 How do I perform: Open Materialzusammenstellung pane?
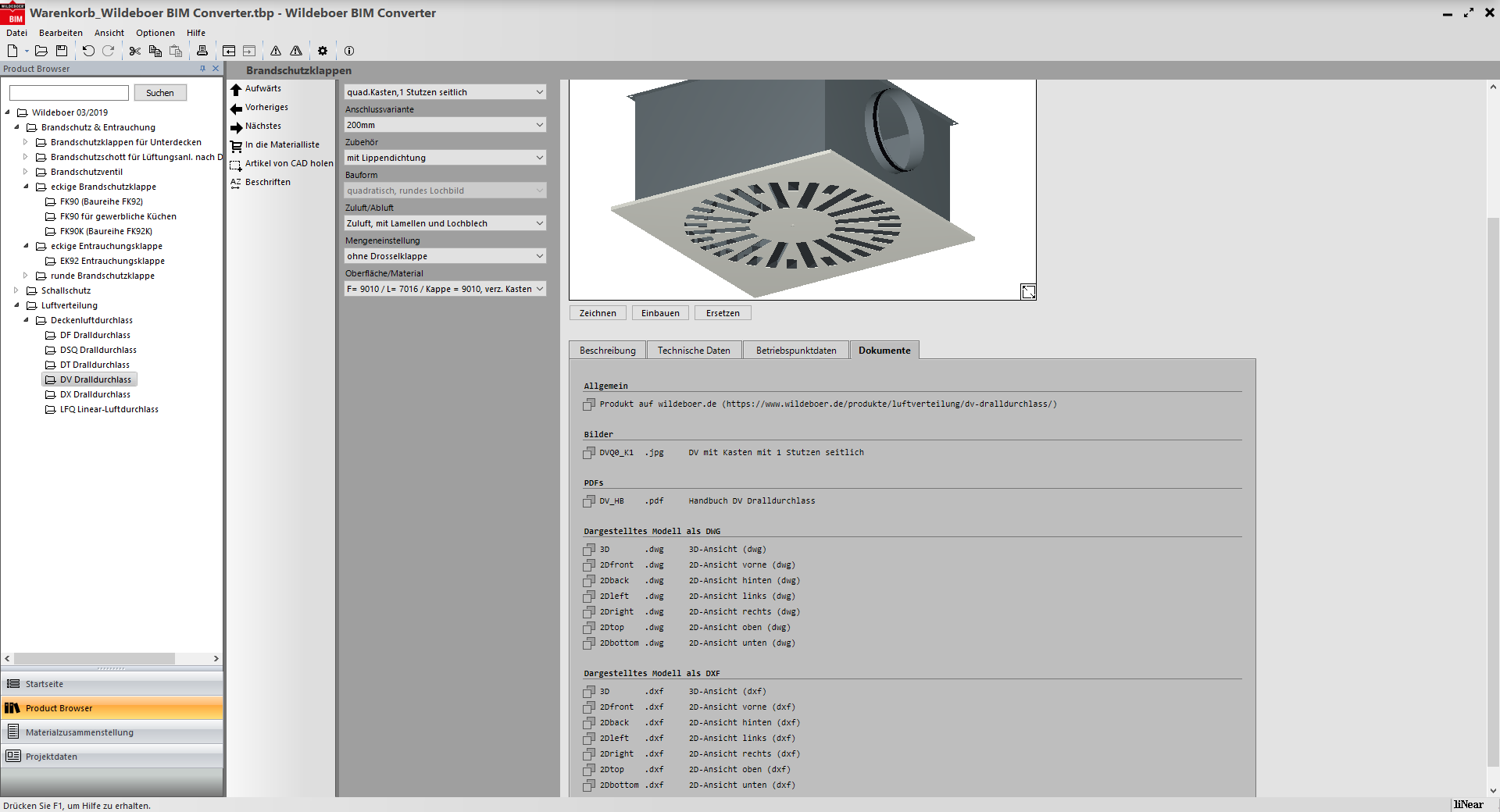112,732
